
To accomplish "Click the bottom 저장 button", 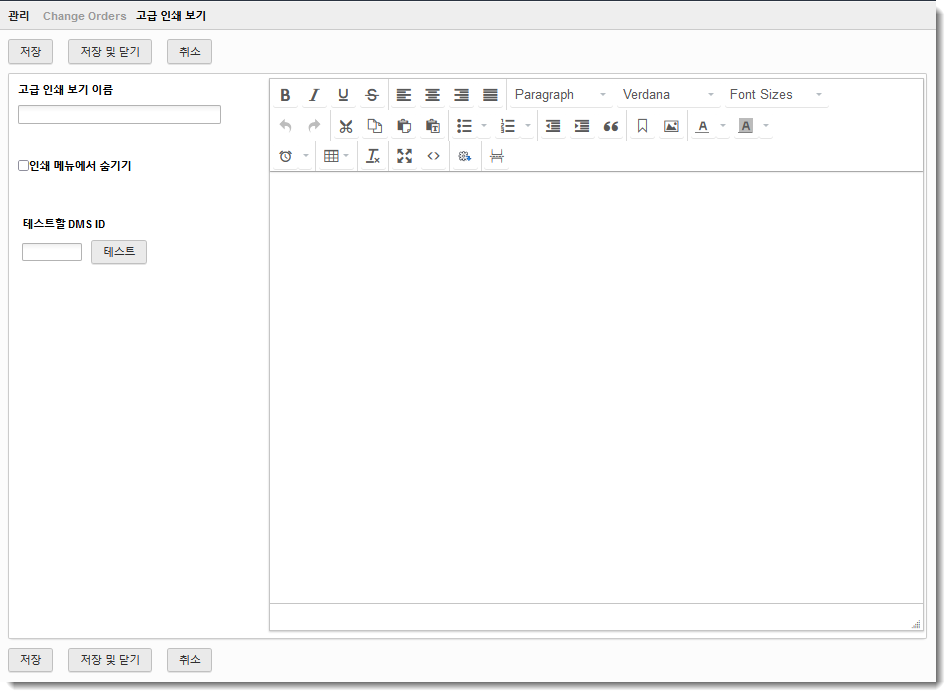I will [30, 659].
